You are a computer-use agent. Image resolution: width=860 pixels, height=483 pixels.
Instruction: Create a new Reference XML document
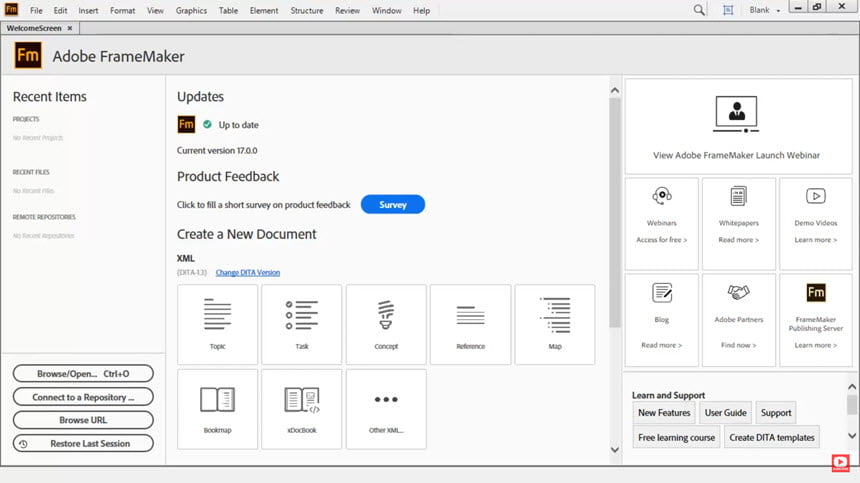(x=471, y=325)
